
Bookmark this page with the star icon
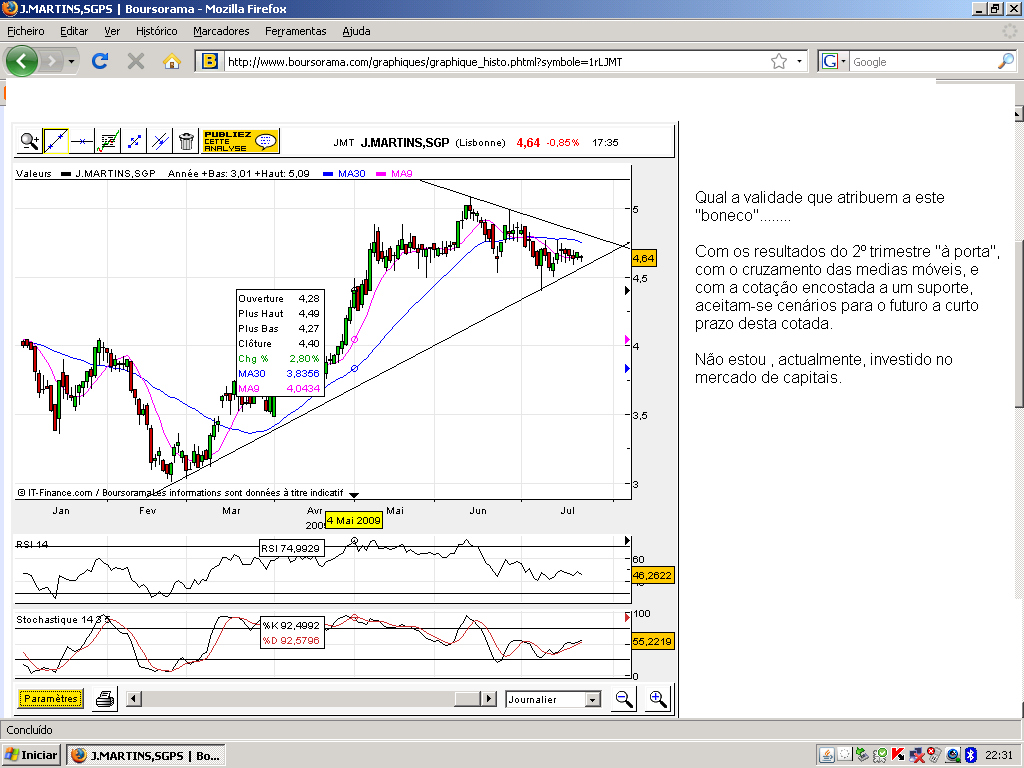tap(779, 61)
